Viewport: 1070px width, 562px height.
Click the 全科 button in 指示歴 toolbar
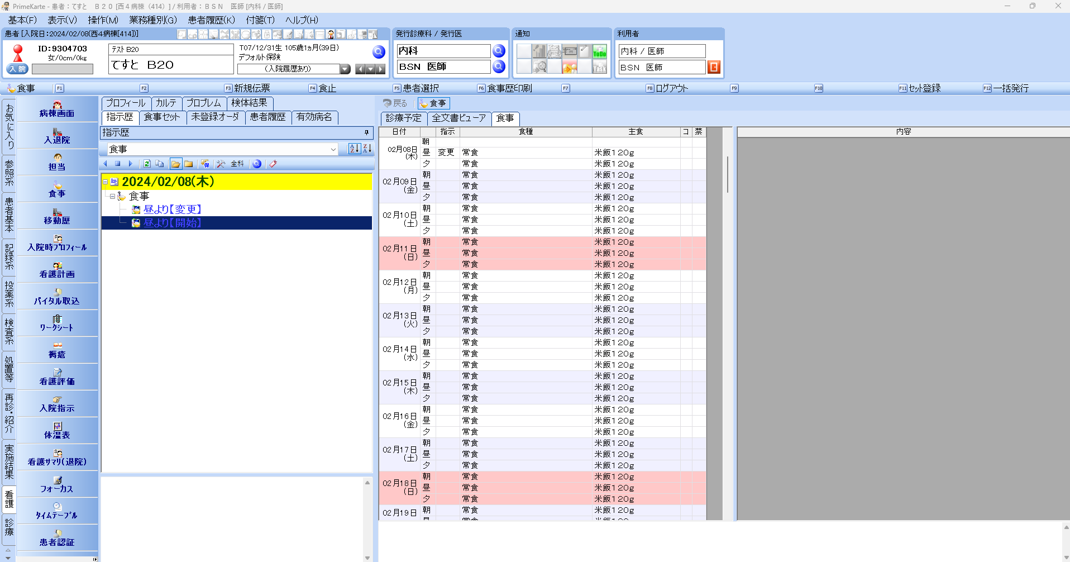237,164
